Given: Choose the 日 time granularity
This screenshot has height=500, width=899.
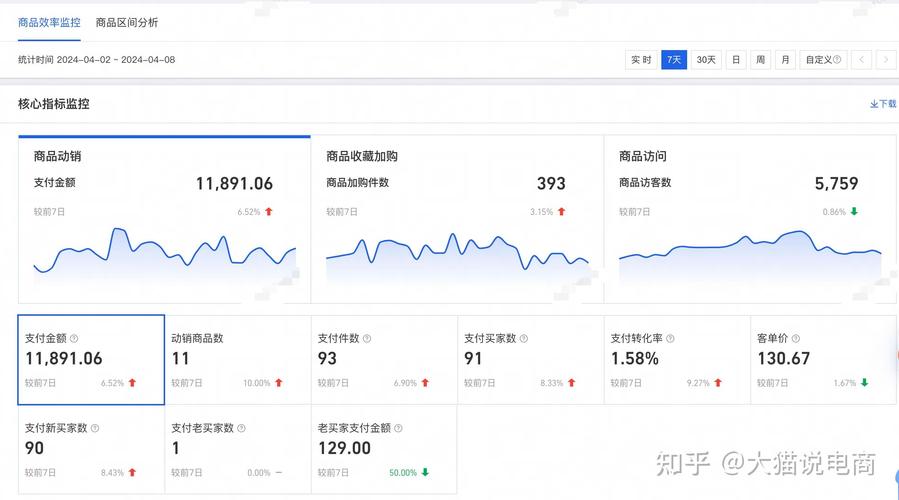Looking at the screenshot, I should coord(736,60).
